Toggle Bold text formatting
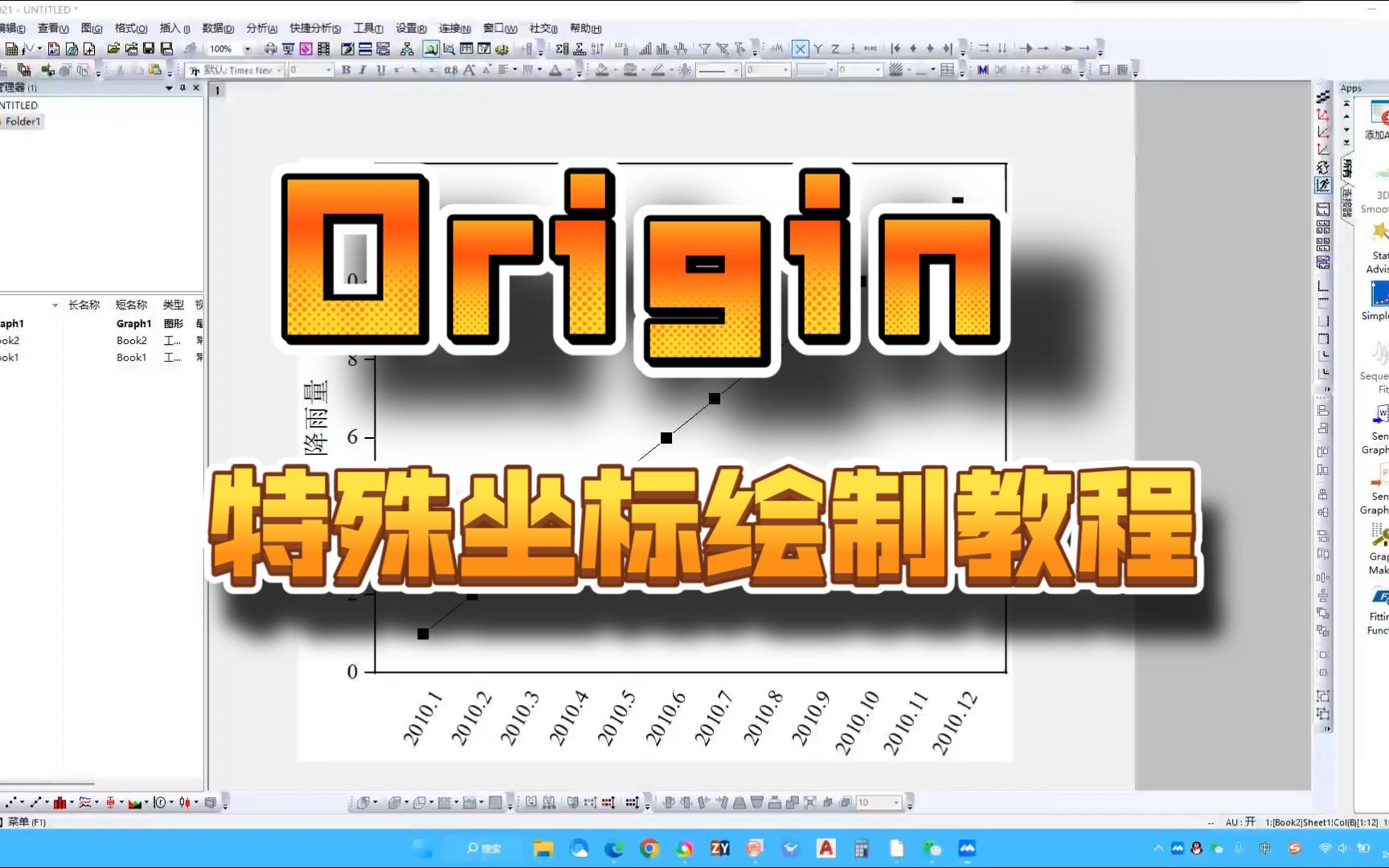 click(346, 70)
